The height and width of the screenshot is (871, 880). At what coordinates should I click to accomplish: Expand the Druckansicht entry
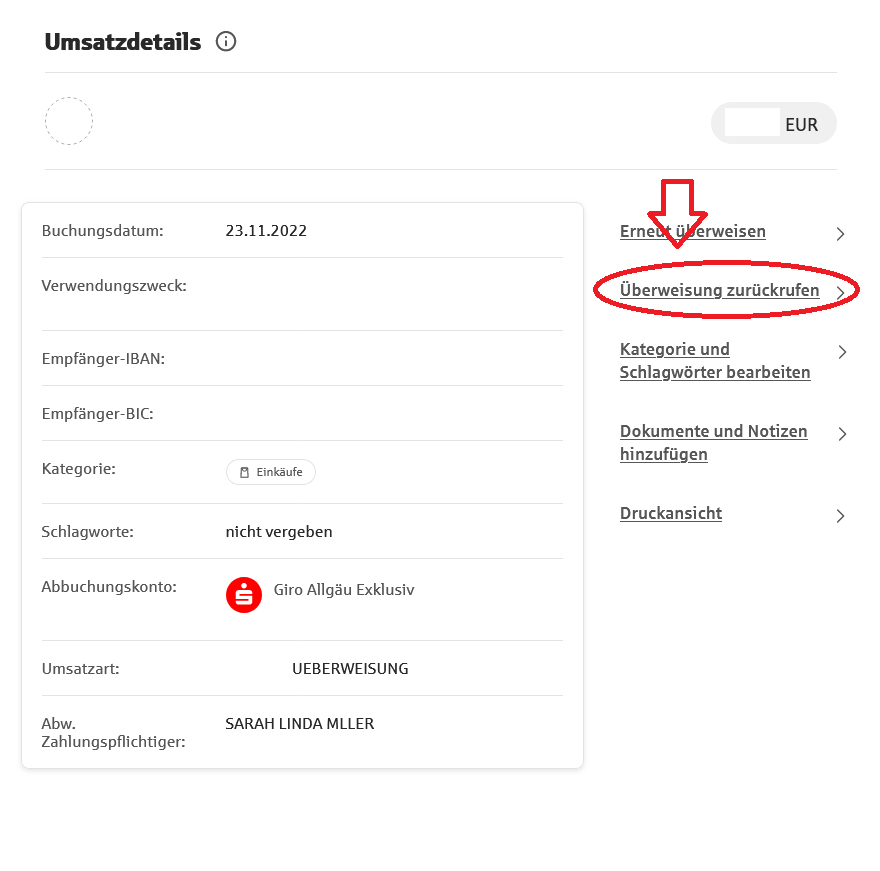tap(671, 513)
